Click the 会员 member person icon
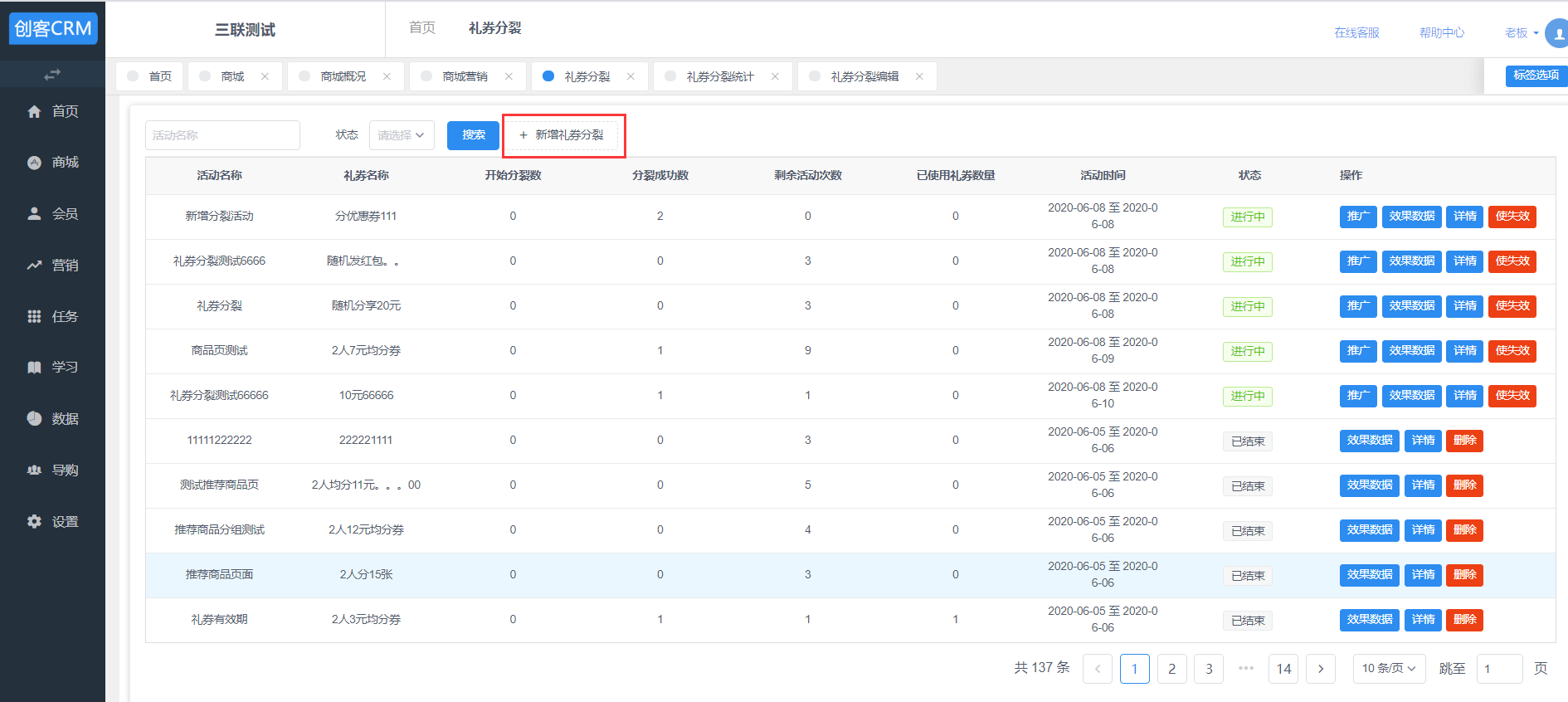The image size is (1568, 702). (x=34, y=214)
